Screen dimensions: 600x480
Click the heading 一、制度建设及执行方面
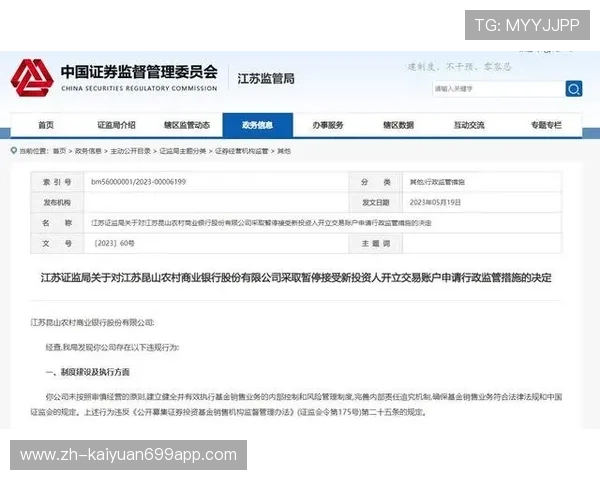(x=88, y=372)
